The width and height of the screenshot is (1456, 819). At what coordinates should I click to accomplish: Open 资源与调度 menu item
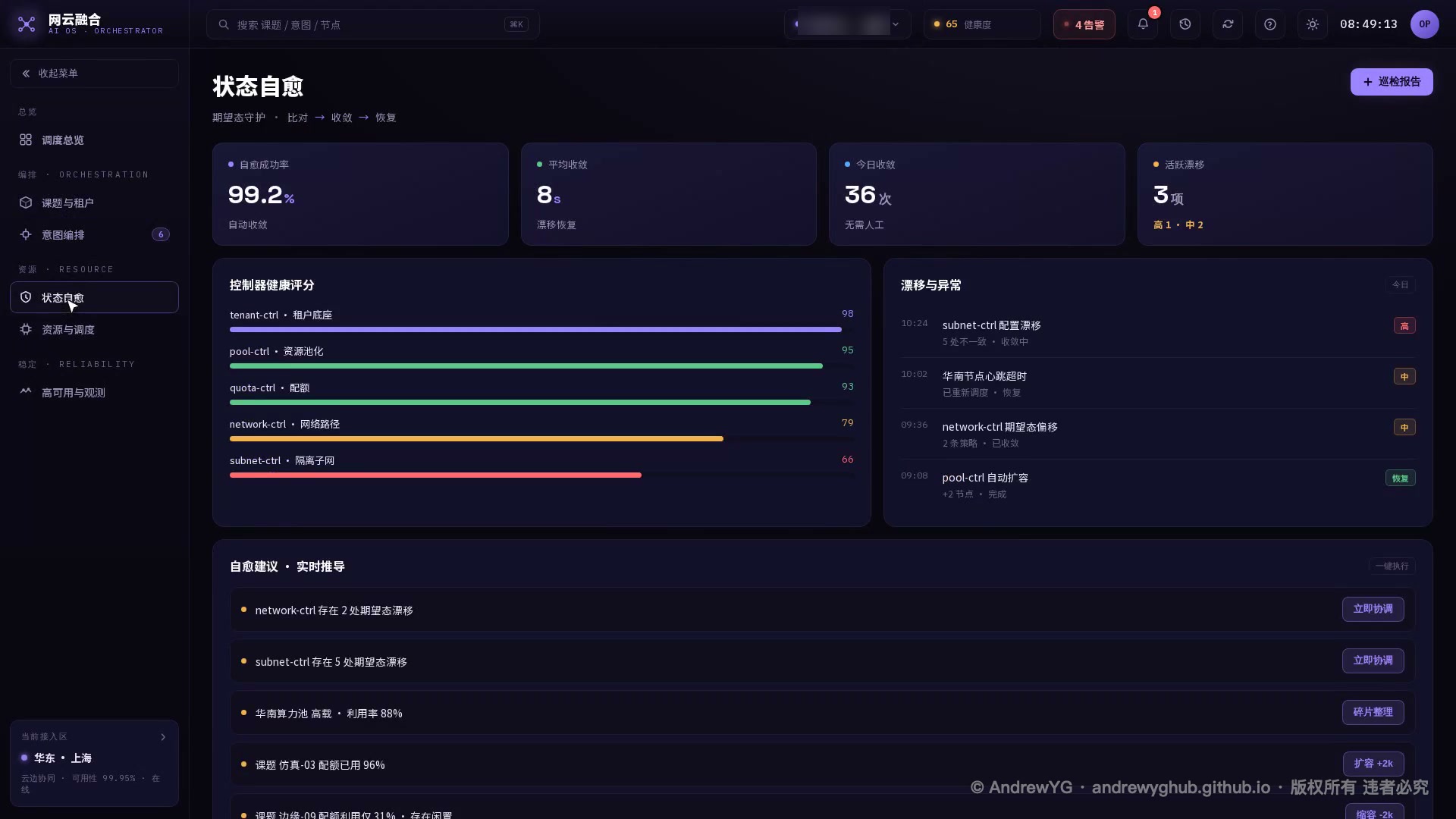[x=94, y=329]
